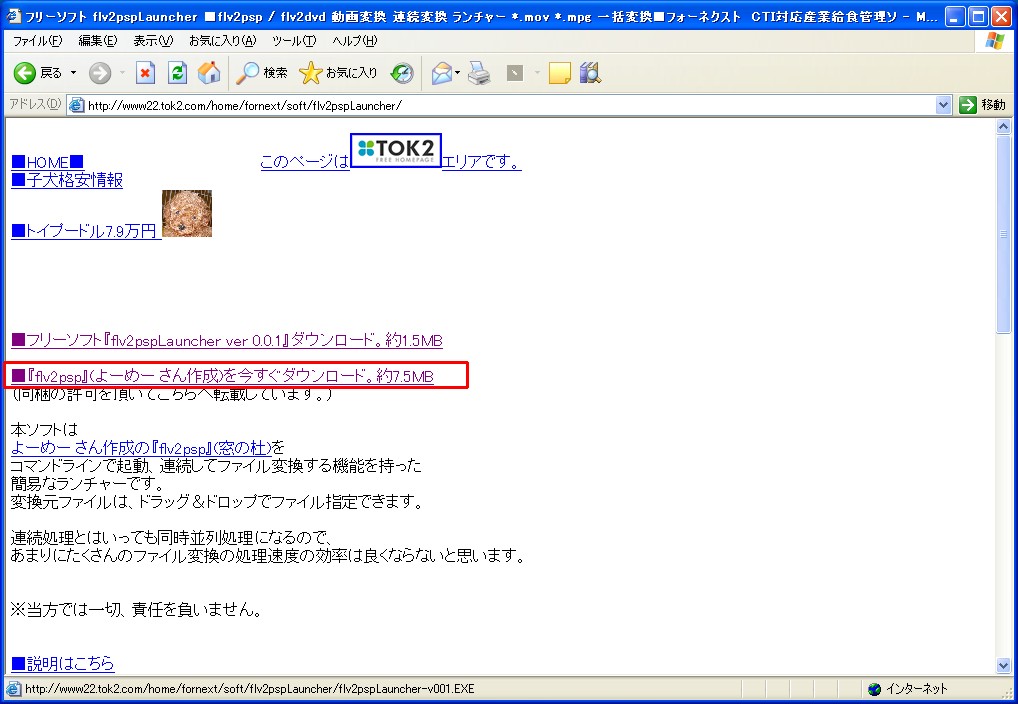This screenshot has width=1018, height=704.
Task: Click the TOK2 free homepage logo
Action: [396, 150]
